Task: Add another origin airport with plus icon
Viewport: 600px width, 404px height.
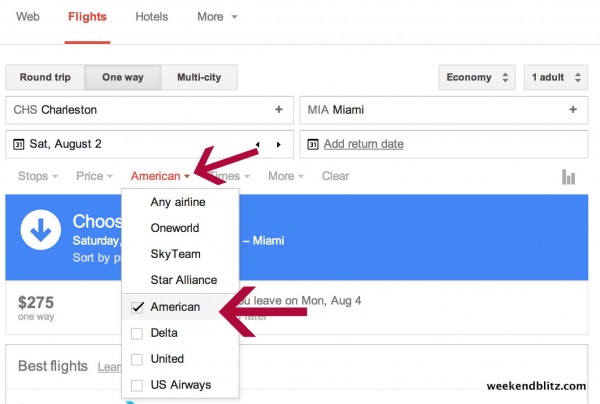Action: tap(279, 109)
